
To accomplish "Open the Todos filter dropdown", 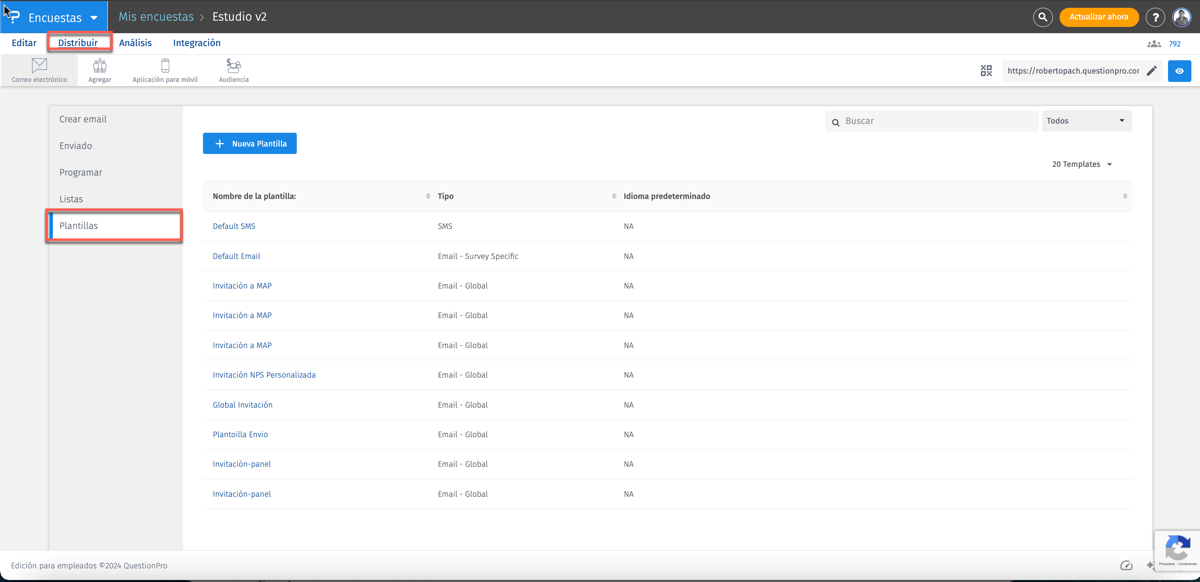I will [x=1086, y=121].
